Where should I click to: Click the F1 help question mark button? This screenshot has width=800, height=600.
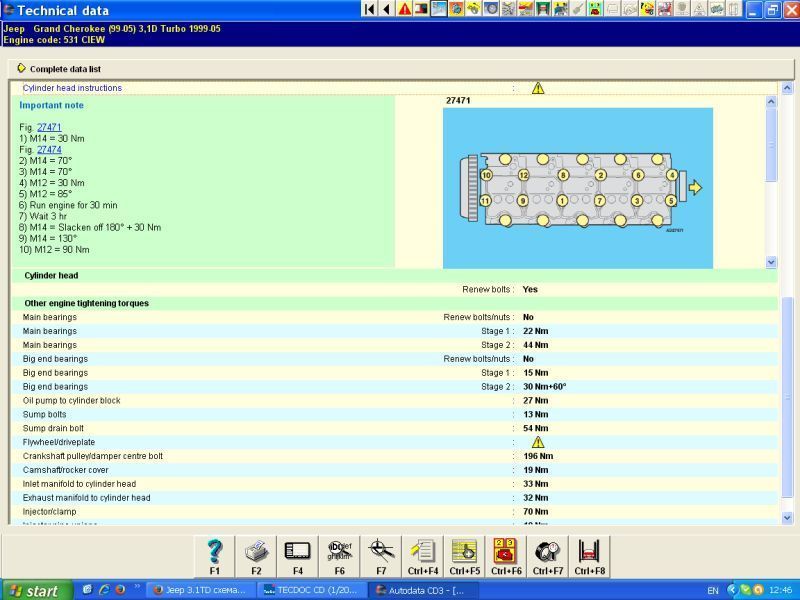click(214, 556)
